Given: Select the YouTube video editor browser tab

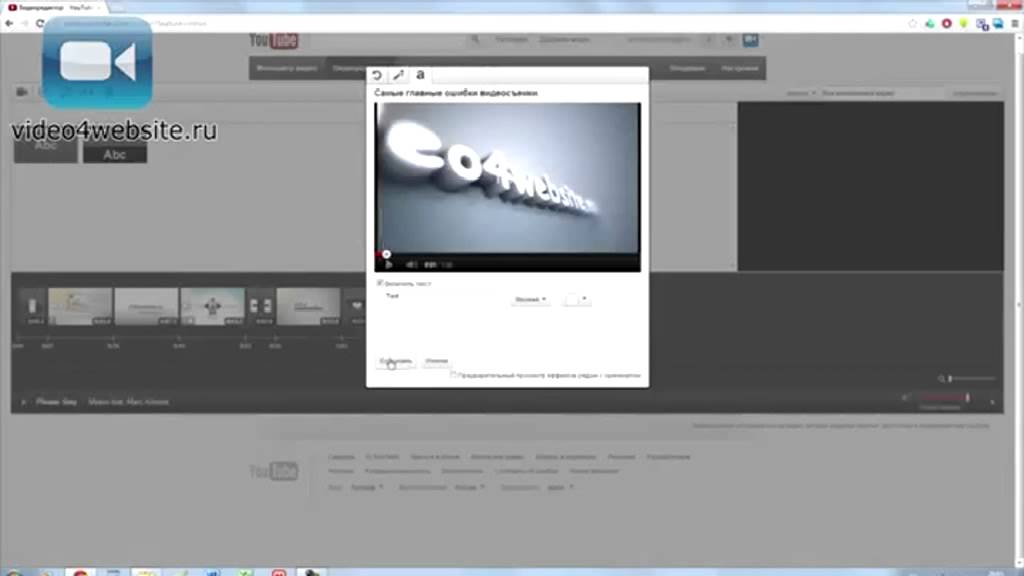Looking at the screenshot, I should 54,7.
